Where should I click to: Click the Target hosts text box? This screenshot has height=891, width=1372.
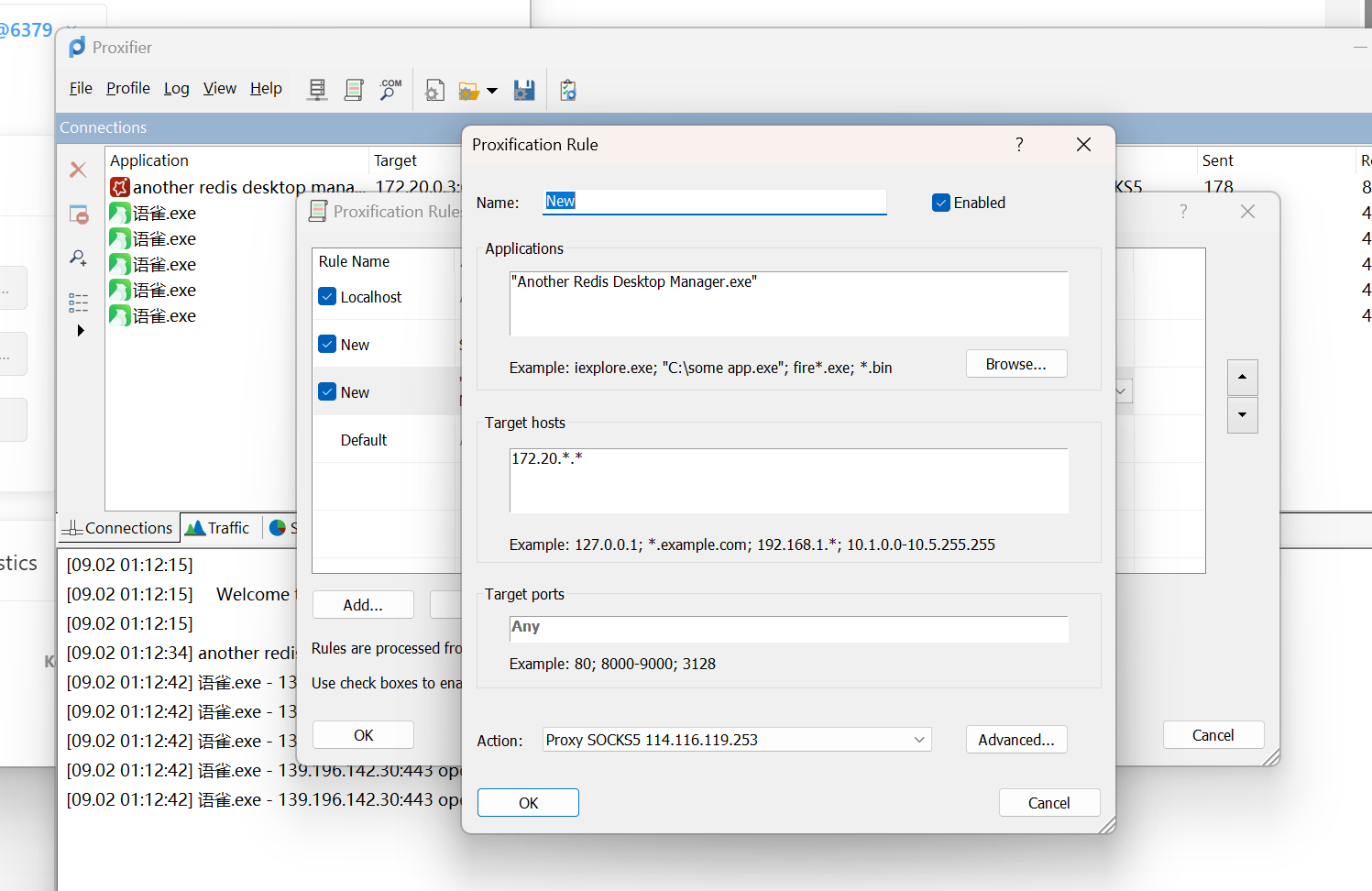pos(789,480)
